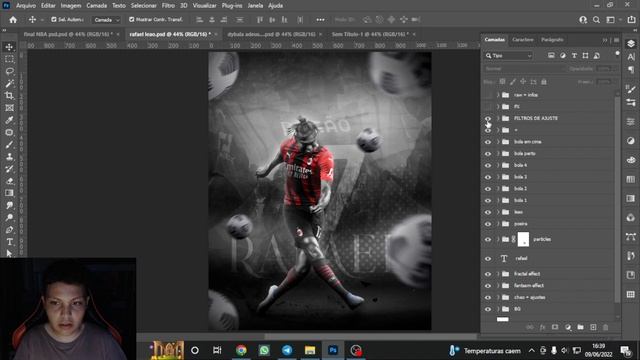Switch to the Parágrafo panel tab

[552, 40]
